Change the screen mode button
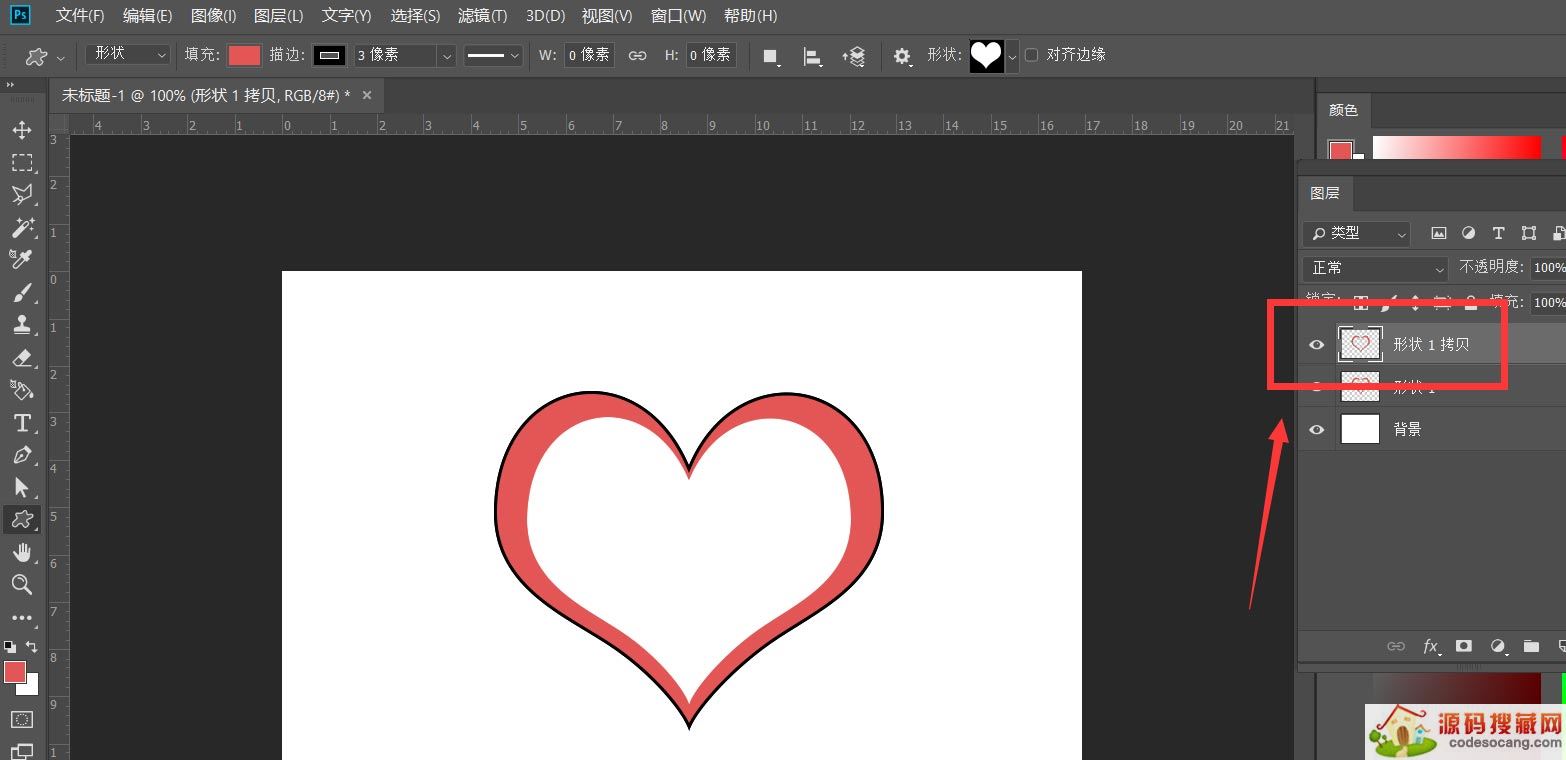This screenshot has width=1566, height=760. 22,751
